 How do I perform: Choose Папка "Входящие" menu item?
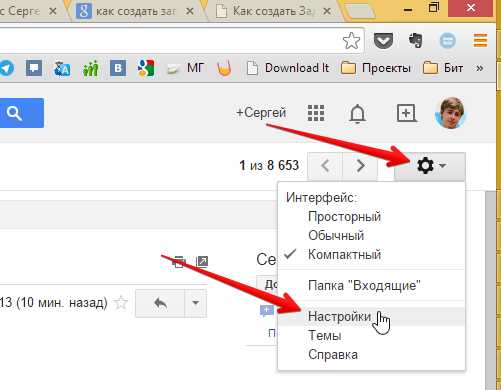[x=371, y=286]
